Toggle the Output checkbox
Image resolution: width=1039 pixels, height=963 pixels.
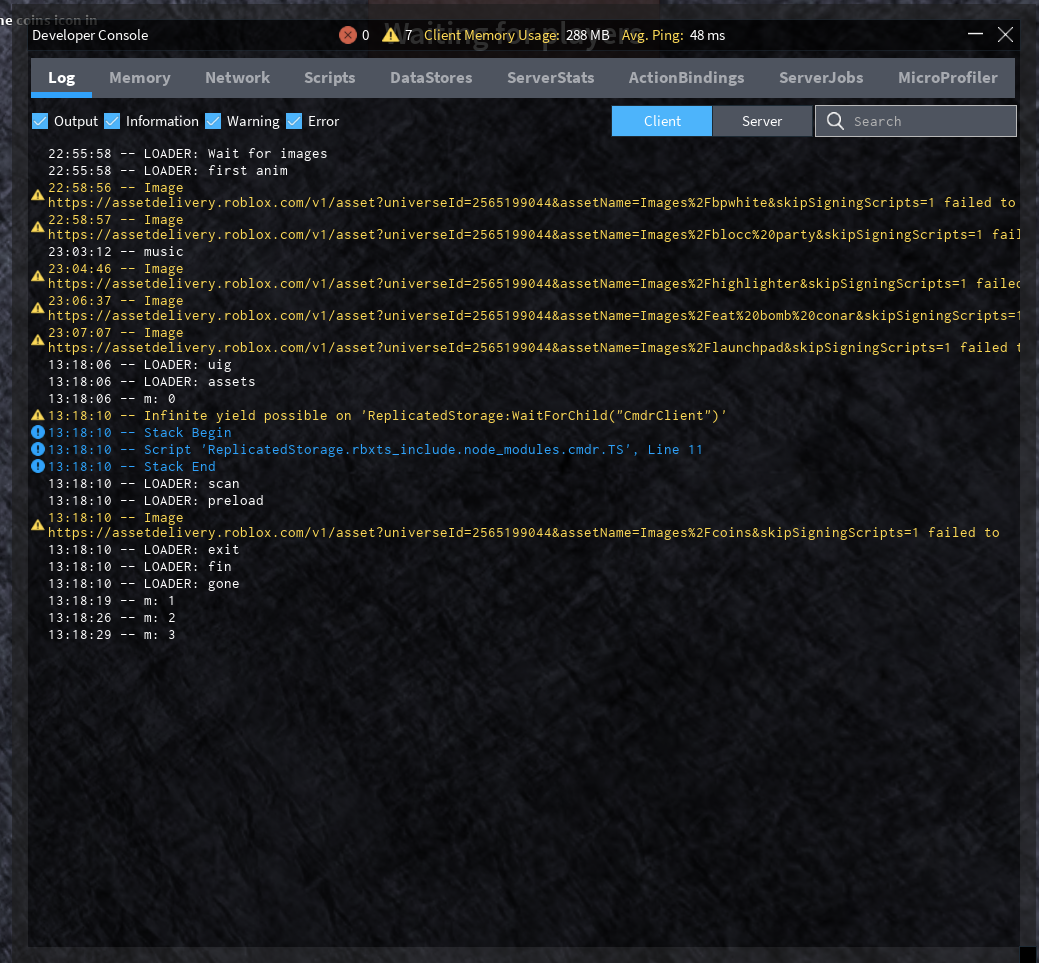tap(40, 121)
